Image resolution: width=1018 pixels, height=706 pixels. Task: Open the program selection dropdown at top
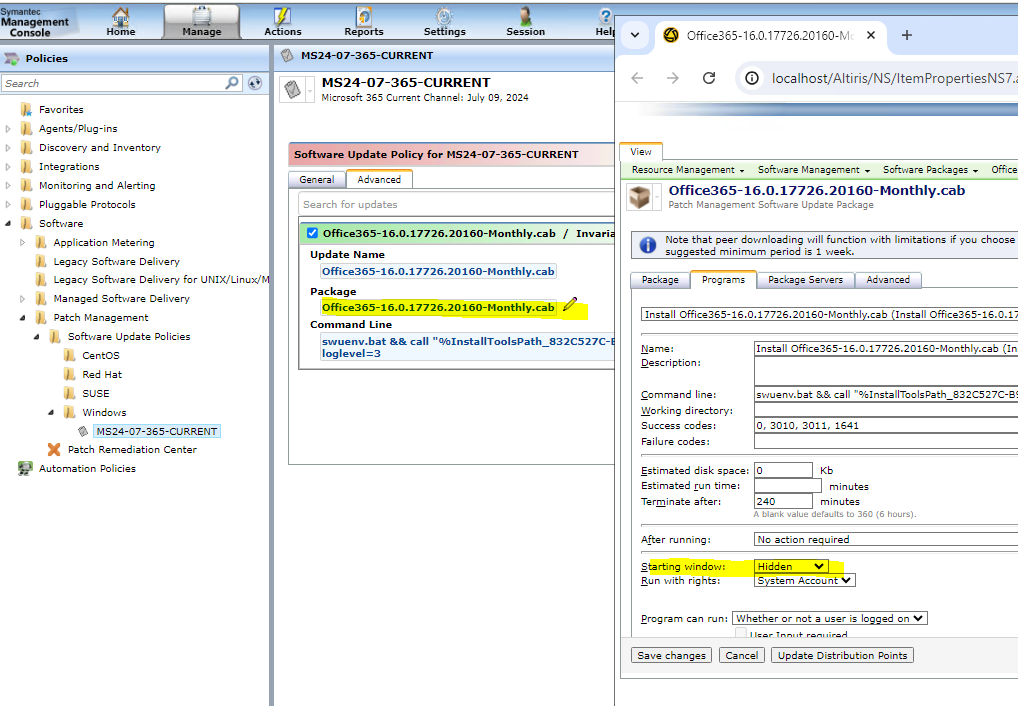[829, 314]
